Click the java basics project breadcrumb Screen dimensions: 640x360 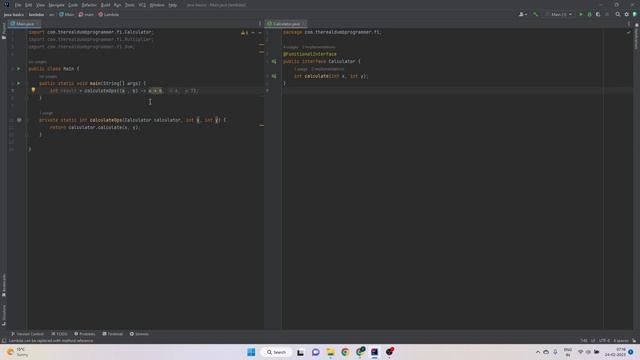pyautogui.click(x=14, y=14)
